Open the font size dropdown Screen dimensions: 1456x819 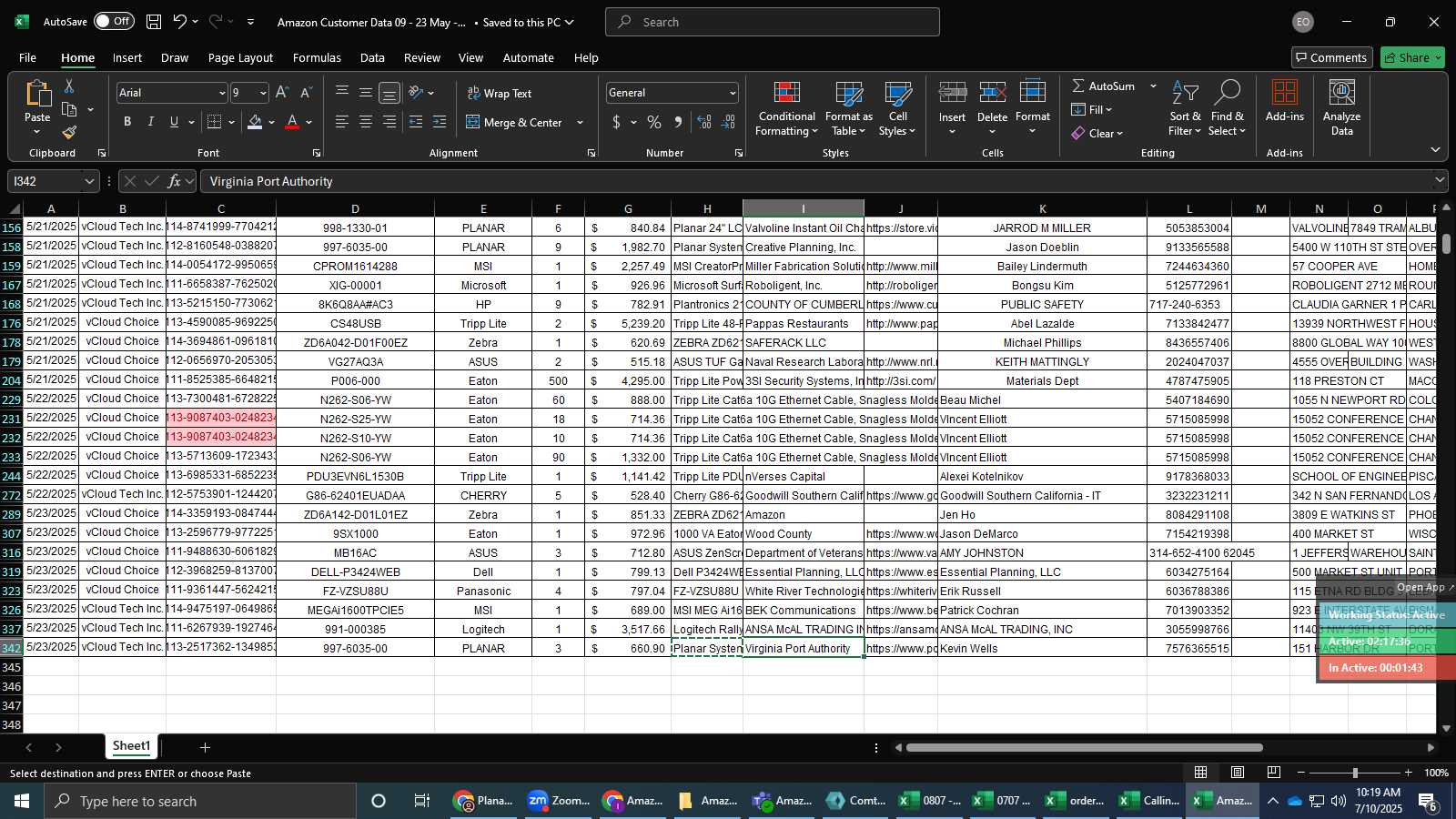pyautogui.click(x=263, y=93)
